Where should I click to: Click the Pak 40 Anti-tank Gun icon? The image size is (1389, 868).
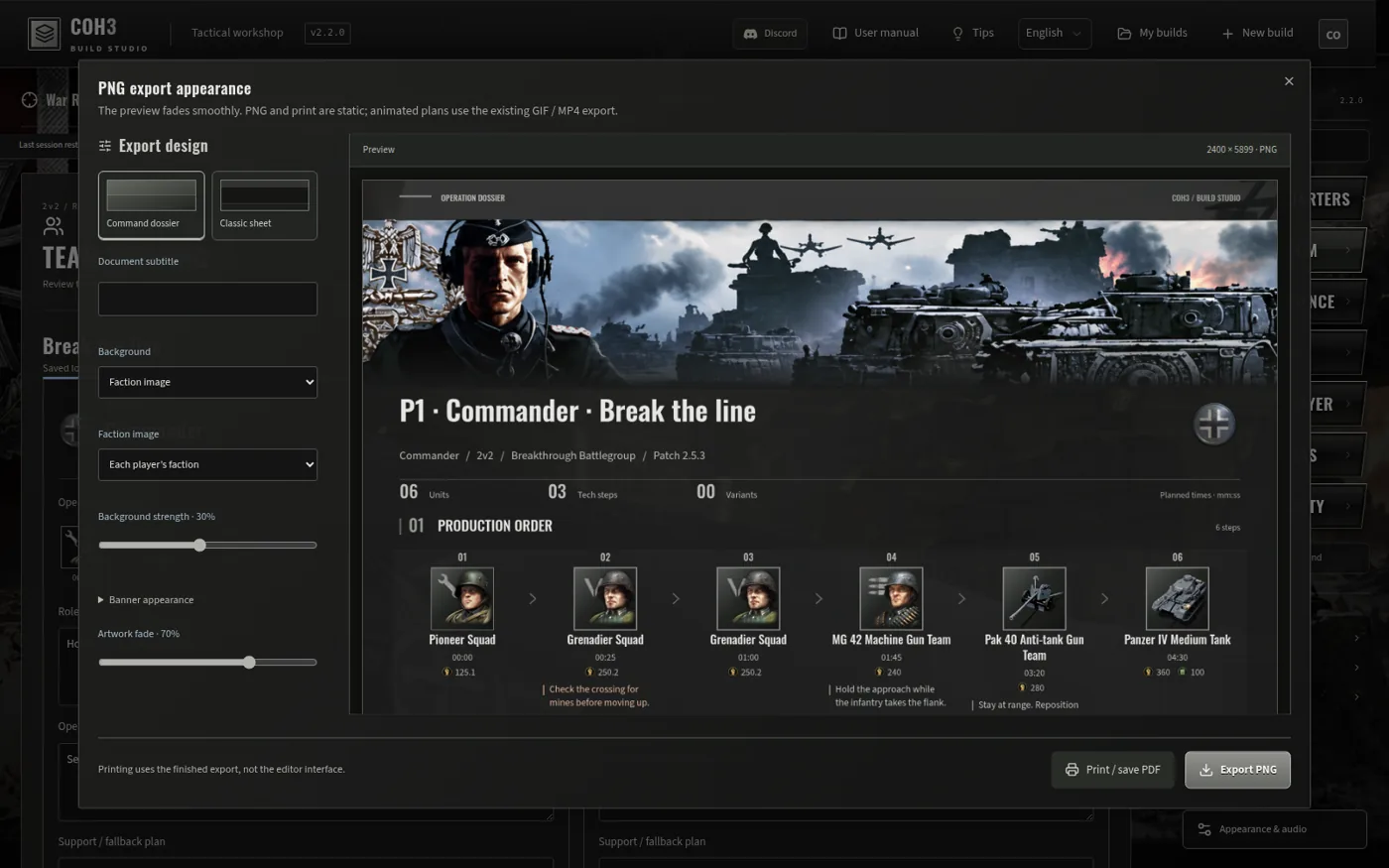1034,598
